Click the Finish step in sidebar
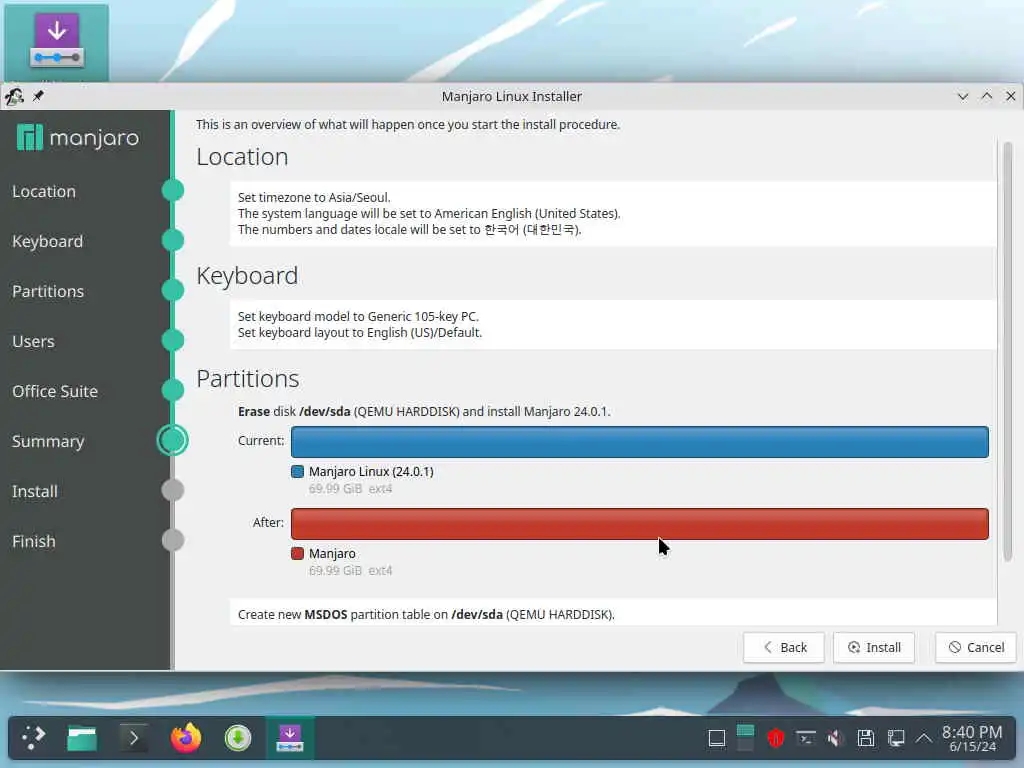 (x=33, y=541)
